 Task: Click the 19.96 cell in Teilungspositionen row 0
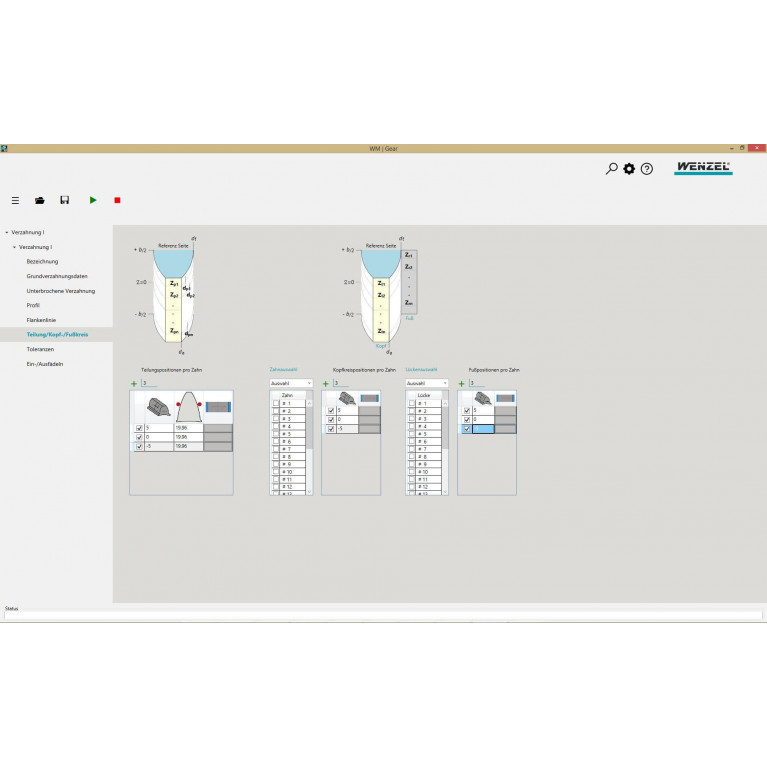(188, 437)
